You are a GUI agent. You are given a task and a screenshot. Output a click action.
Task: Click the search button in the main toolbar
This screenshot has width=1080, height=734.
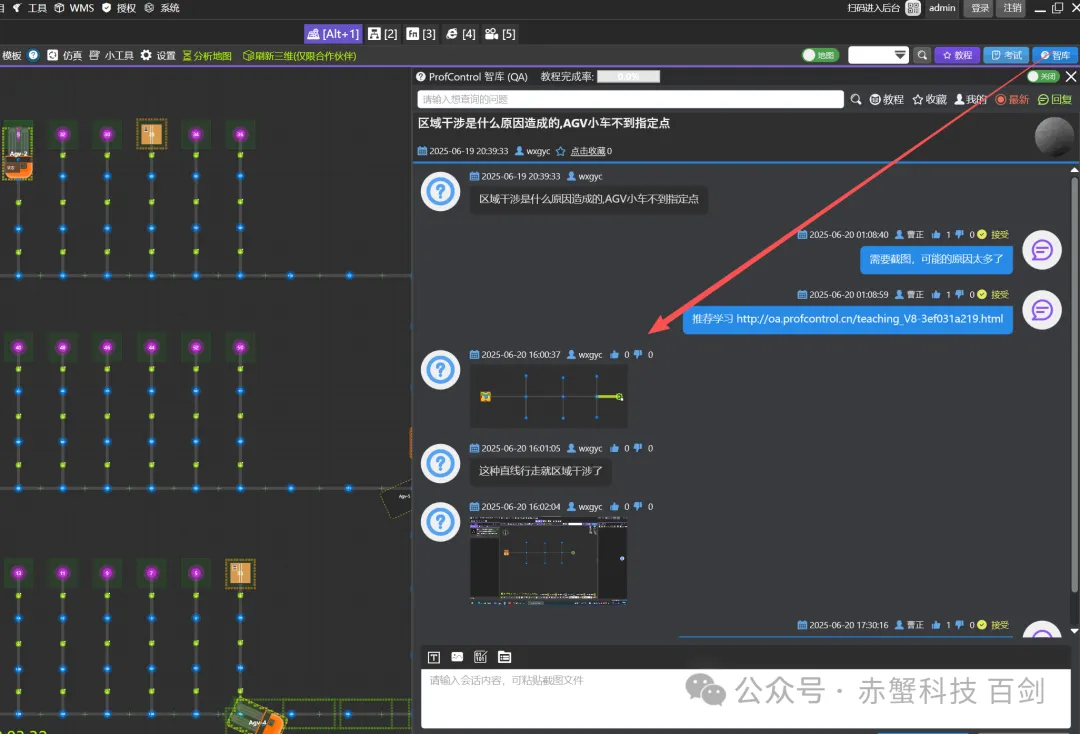(x=922, y=55)
